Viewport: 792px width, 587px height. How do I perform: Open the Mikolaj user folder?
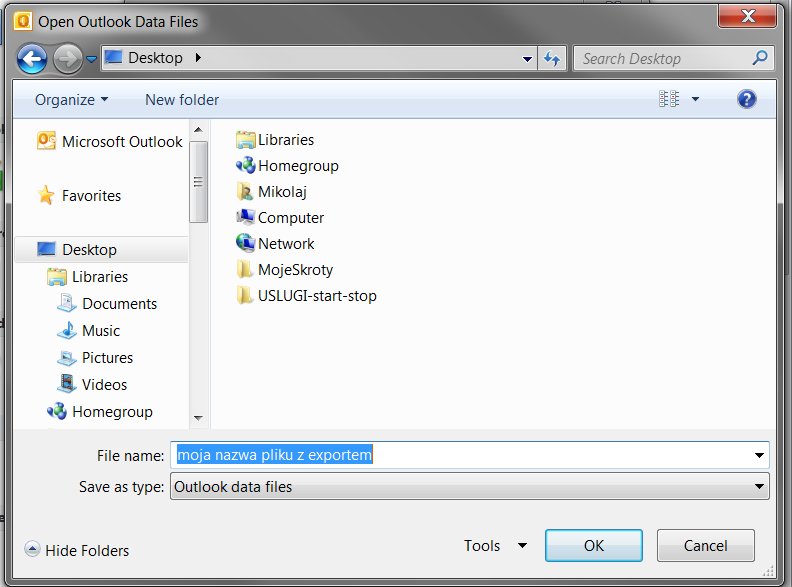click(284, 192)
